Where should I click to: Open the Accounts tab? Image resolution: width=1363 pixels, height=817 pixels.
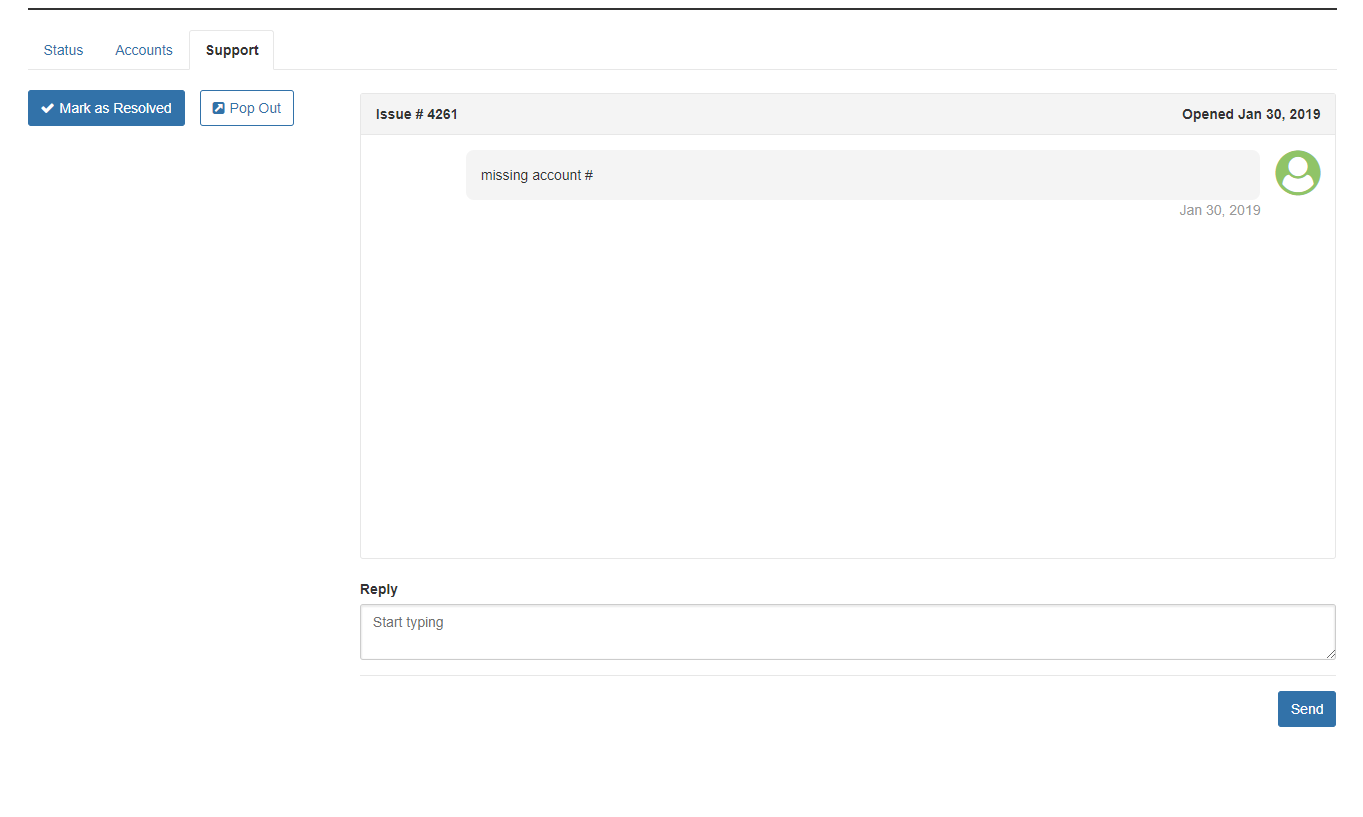pos(144,50)
